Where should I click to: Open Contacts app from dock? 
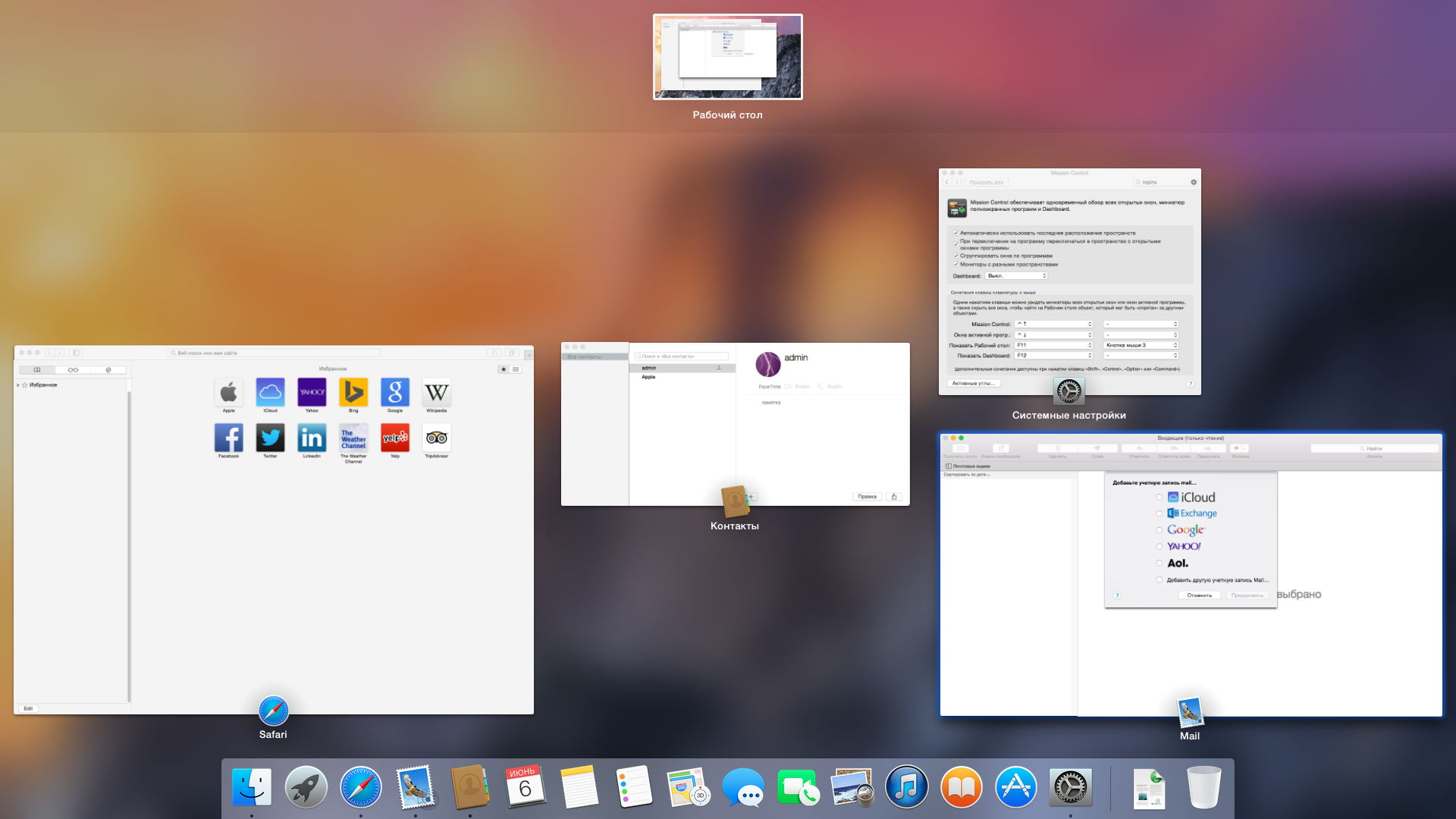pyautogui.click(x=467, y=787)
